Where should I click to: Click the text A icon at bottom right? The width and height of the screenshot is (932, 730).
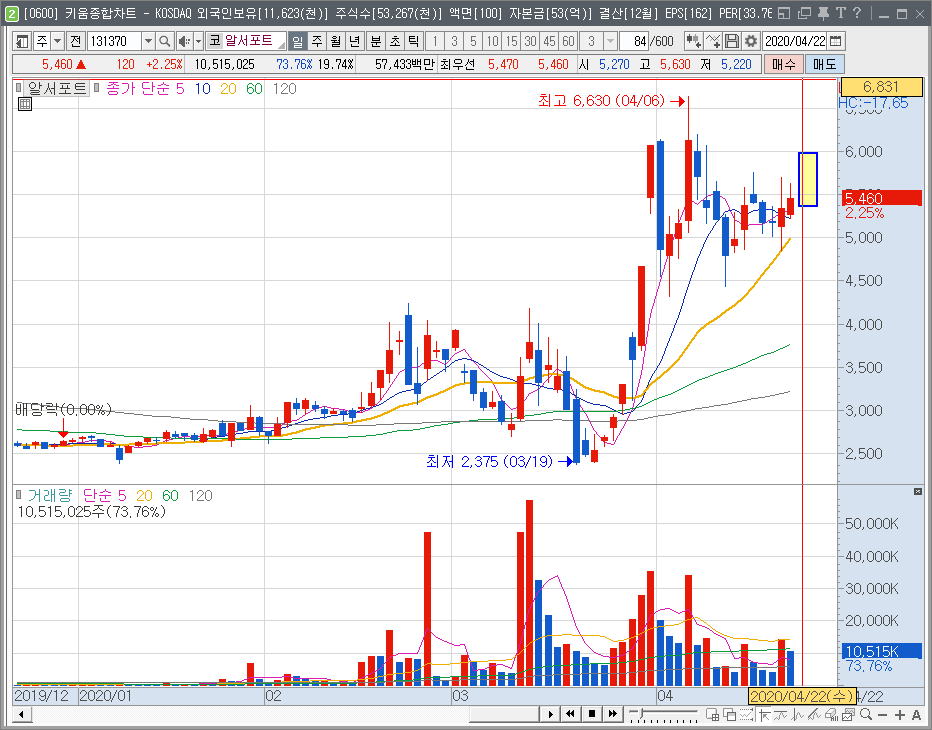pyautogui.click(x=916, y=714)
